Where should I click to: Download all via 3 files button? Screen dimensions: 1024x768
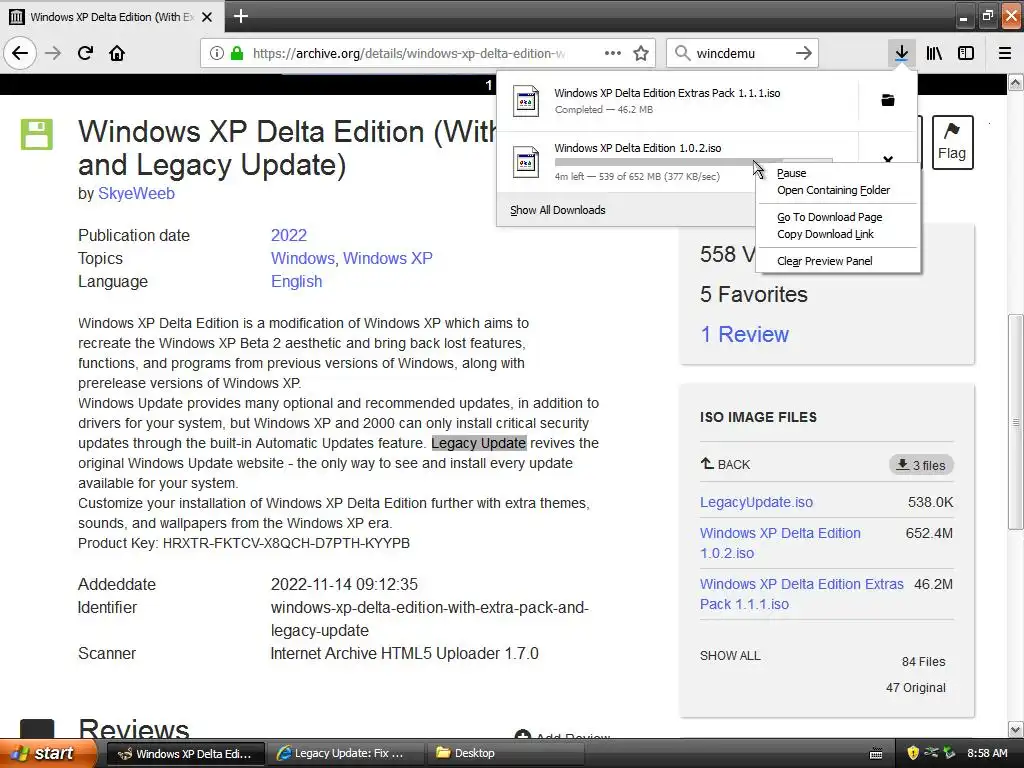[x=921, y=465]
